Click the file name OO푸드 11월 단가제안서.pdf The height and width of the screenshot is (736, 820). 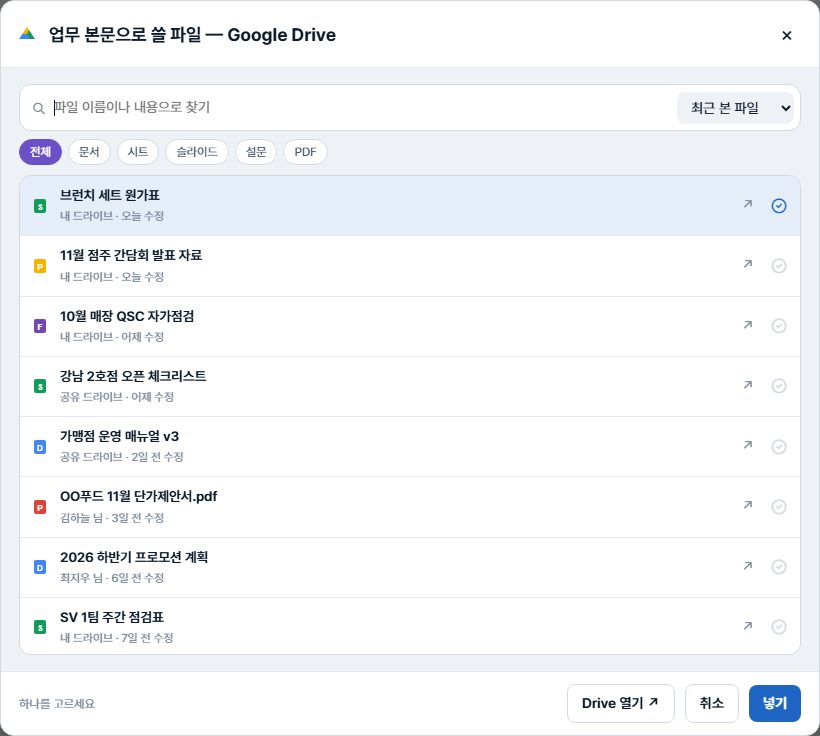pyautogui.click(x=139, y=496)
